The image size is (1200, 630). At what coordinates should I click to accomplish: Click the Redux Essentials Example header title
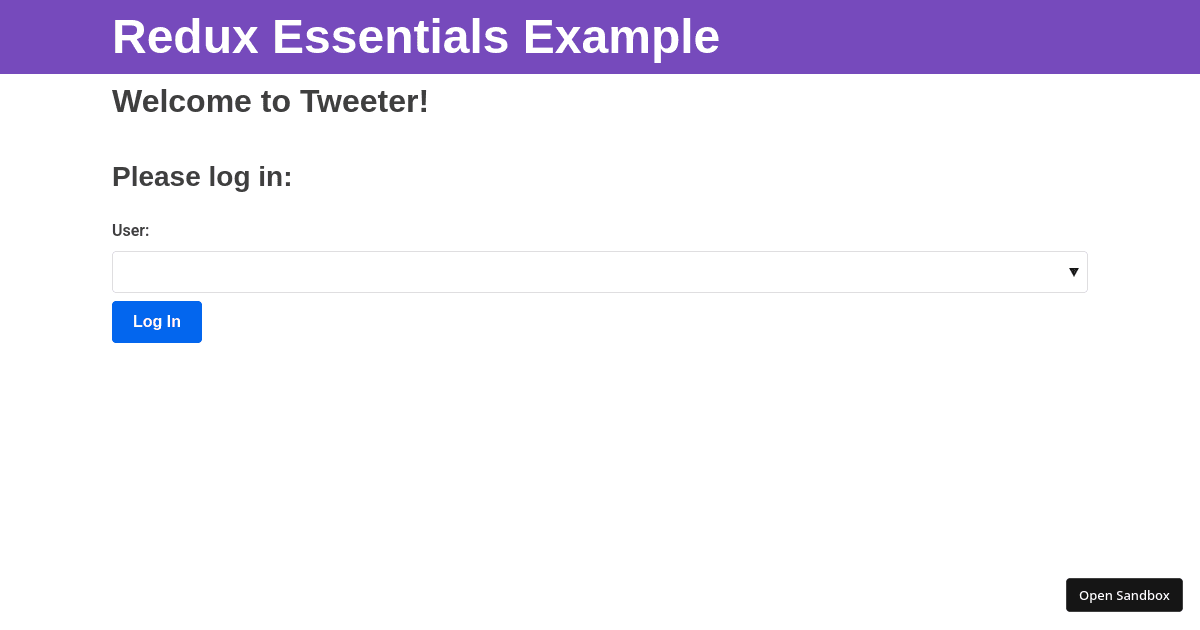[x=416, y=37]
